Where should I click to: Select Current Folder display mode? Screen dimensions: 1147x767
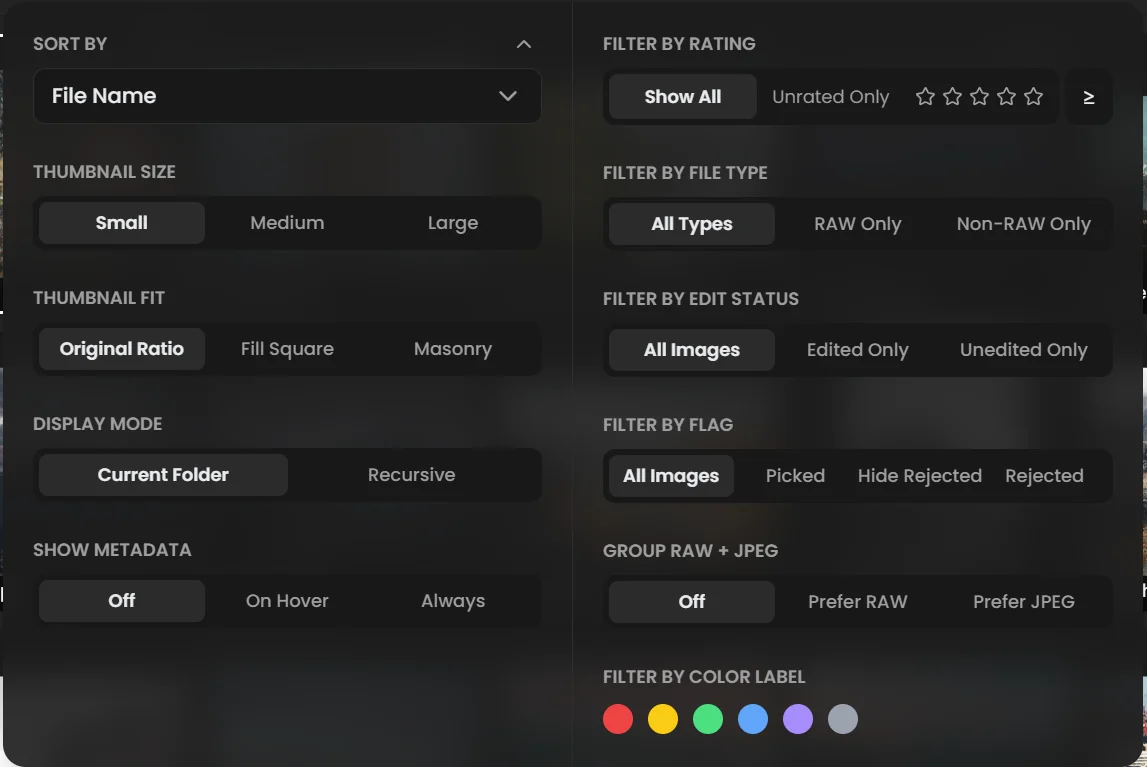tap(163, 475)
